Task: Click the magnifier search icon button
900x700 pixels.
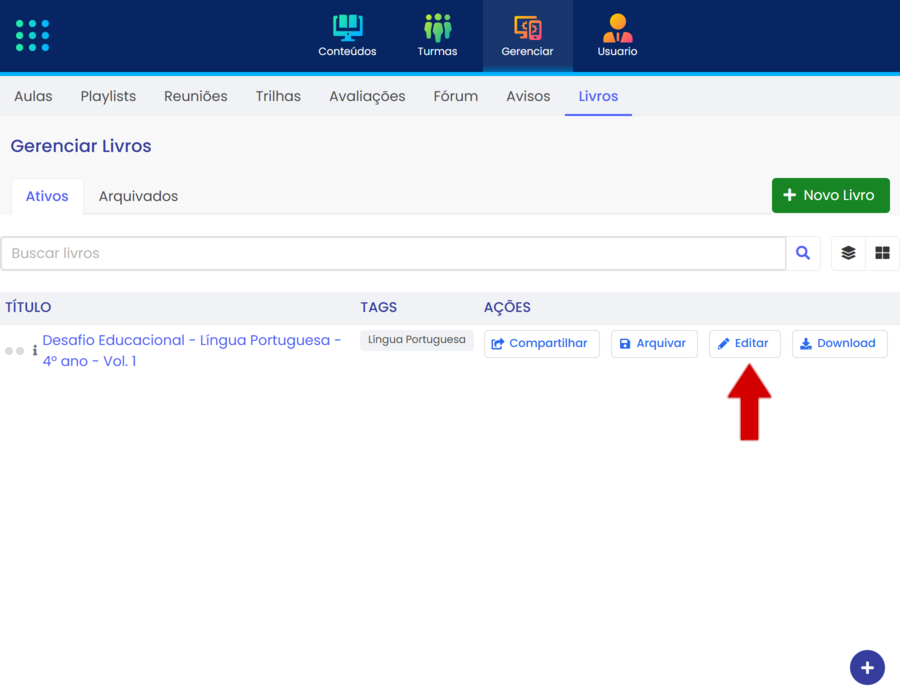Action: tap(803, 254)
